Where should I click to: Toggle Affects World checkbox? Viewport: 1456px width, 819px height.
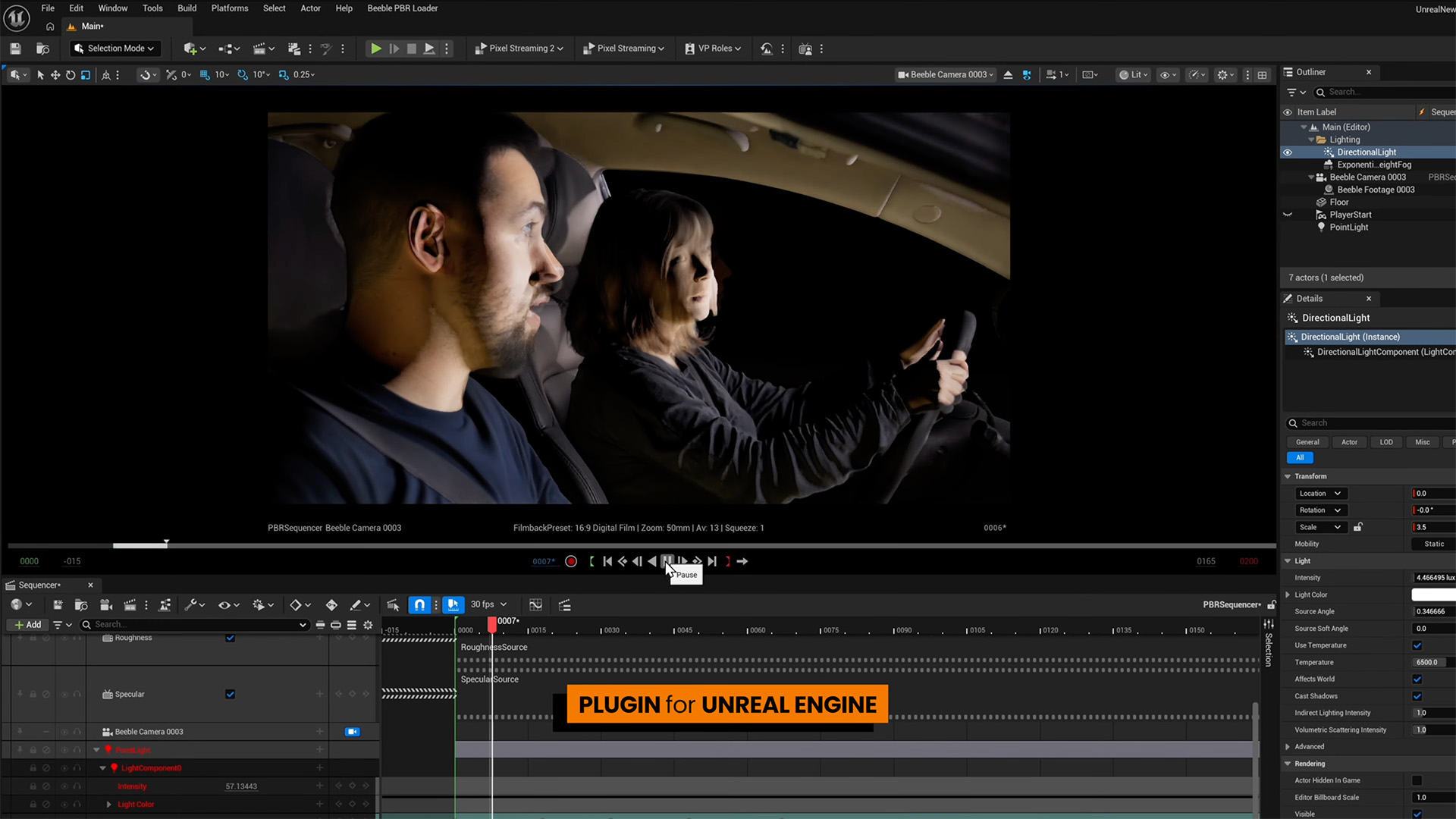point(1417,679)
